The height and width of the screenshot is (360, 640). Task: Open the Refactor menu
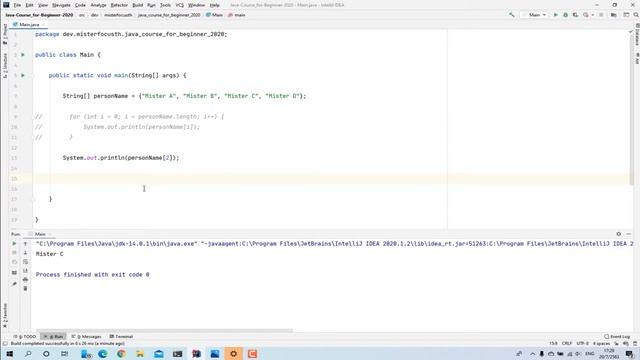pos(119,5)
